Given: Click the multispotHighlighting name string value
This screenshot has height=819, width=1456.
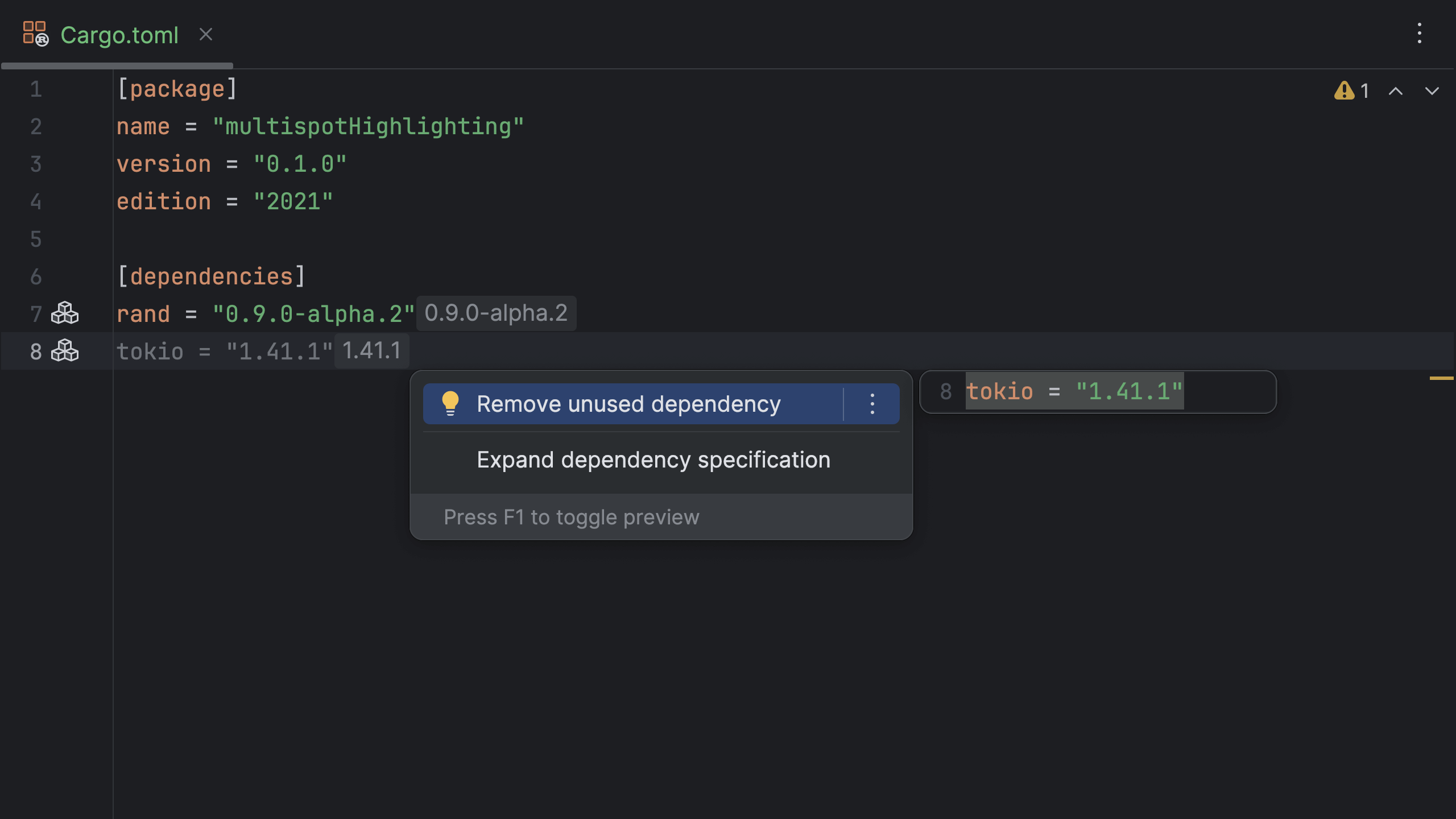Looking at the screenshot, I should click(x=368, y=126).
